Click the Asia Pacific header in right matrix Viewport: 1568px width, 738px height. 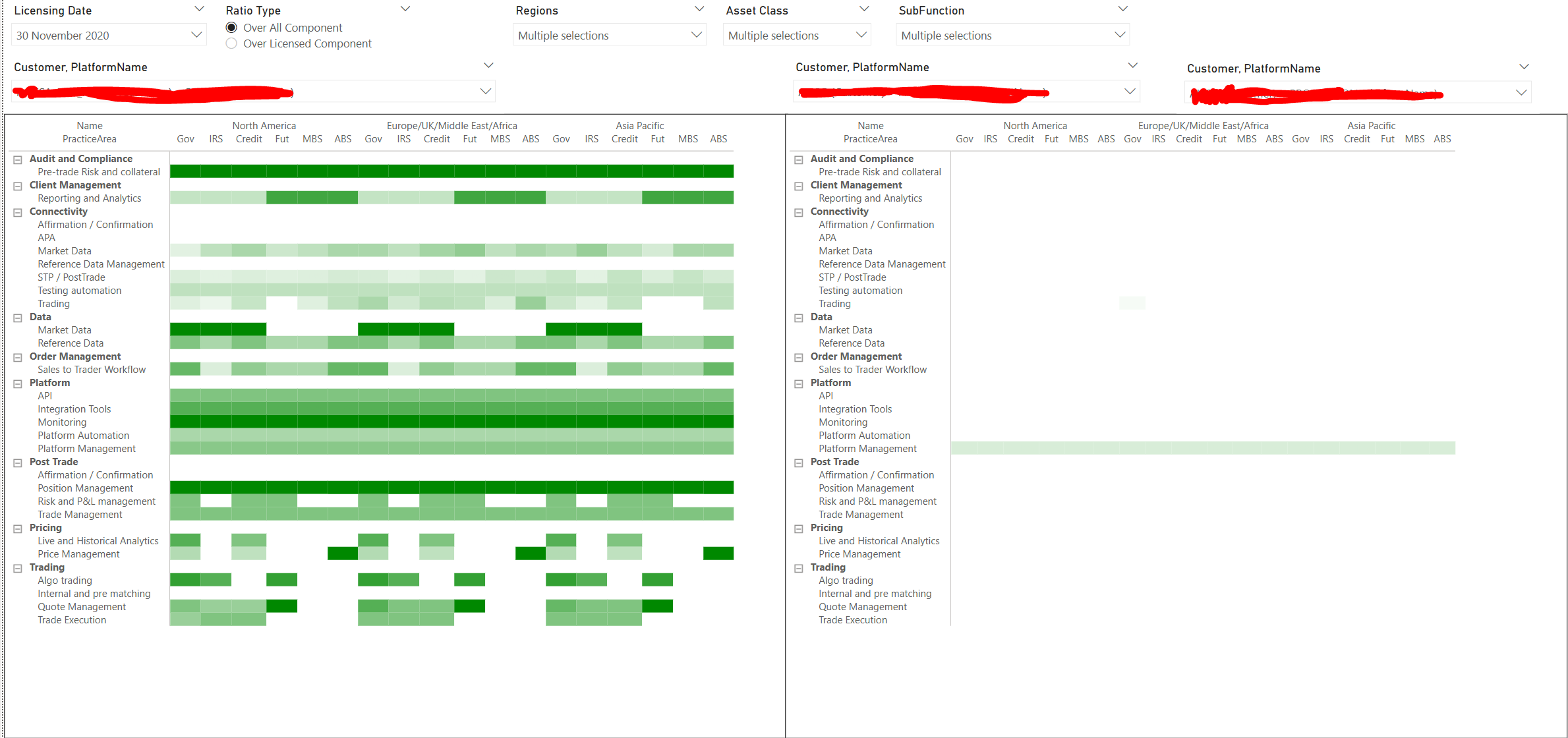tap(1371, 125)
